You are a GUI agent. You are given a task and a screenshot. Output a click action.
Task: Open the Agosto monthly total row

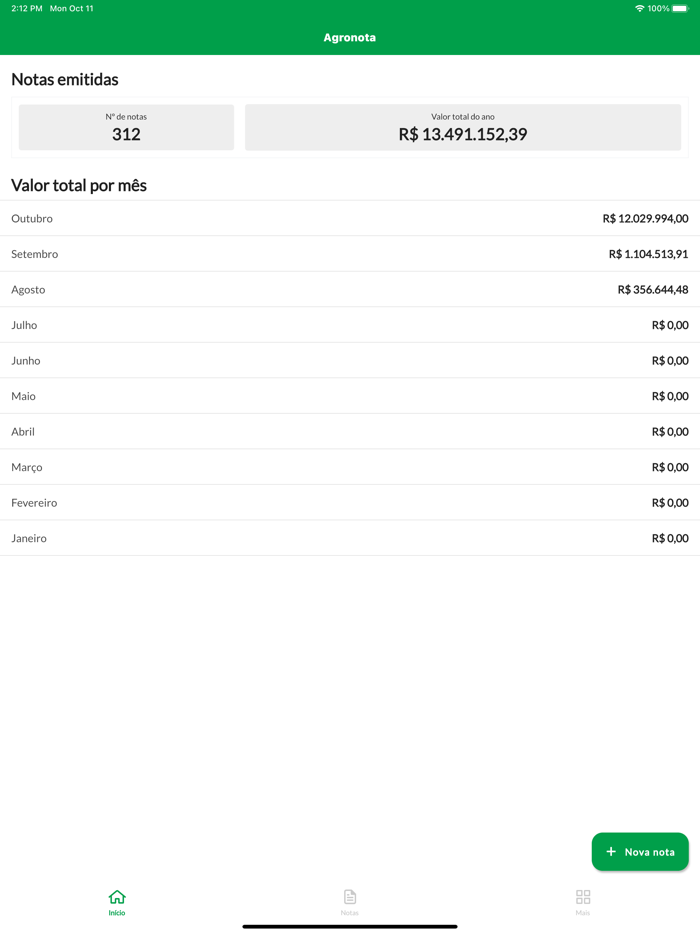coord(350,290)
